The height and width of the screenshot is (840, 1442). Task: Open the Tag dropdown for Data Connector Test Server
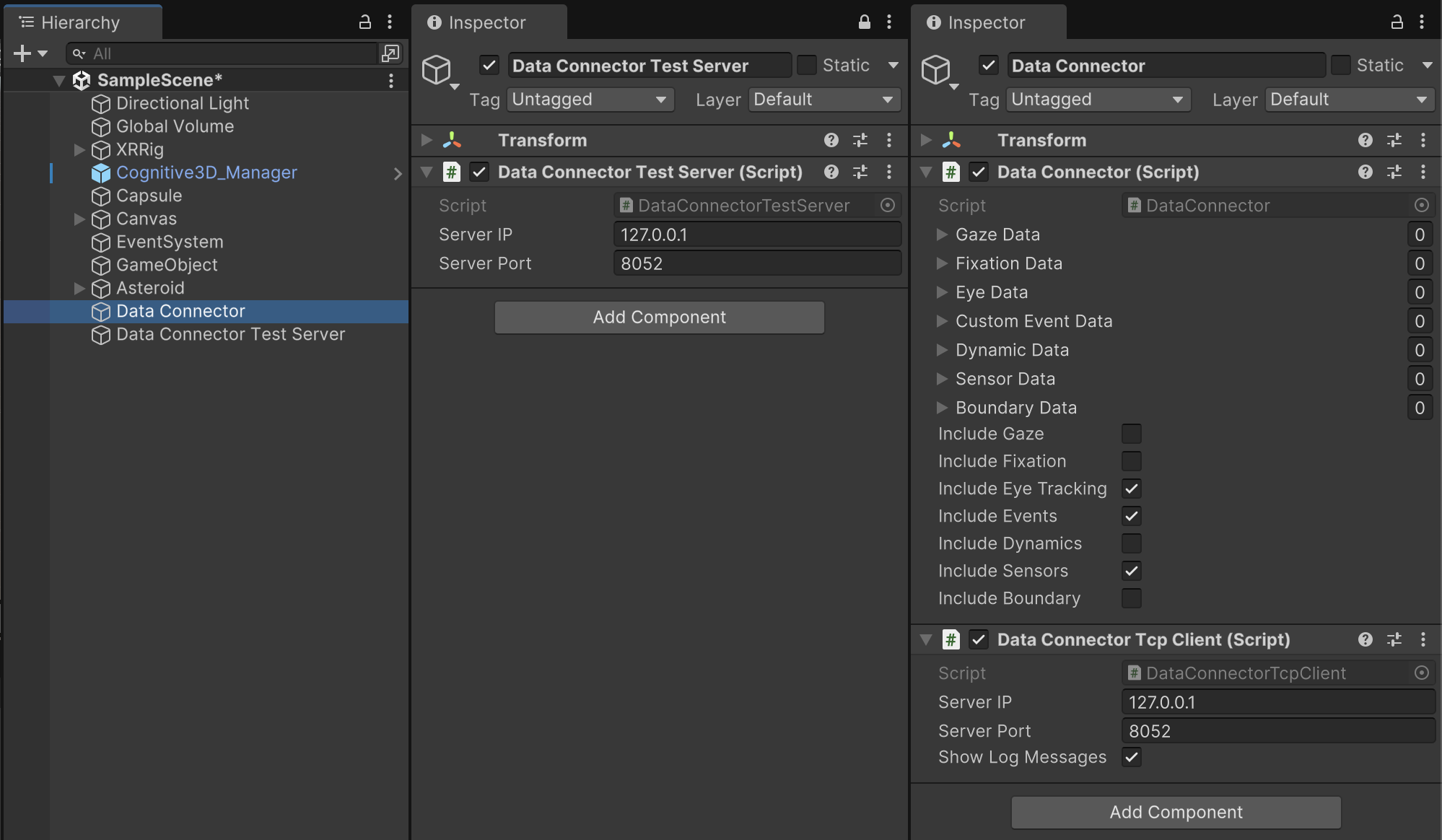pos(590,100)
